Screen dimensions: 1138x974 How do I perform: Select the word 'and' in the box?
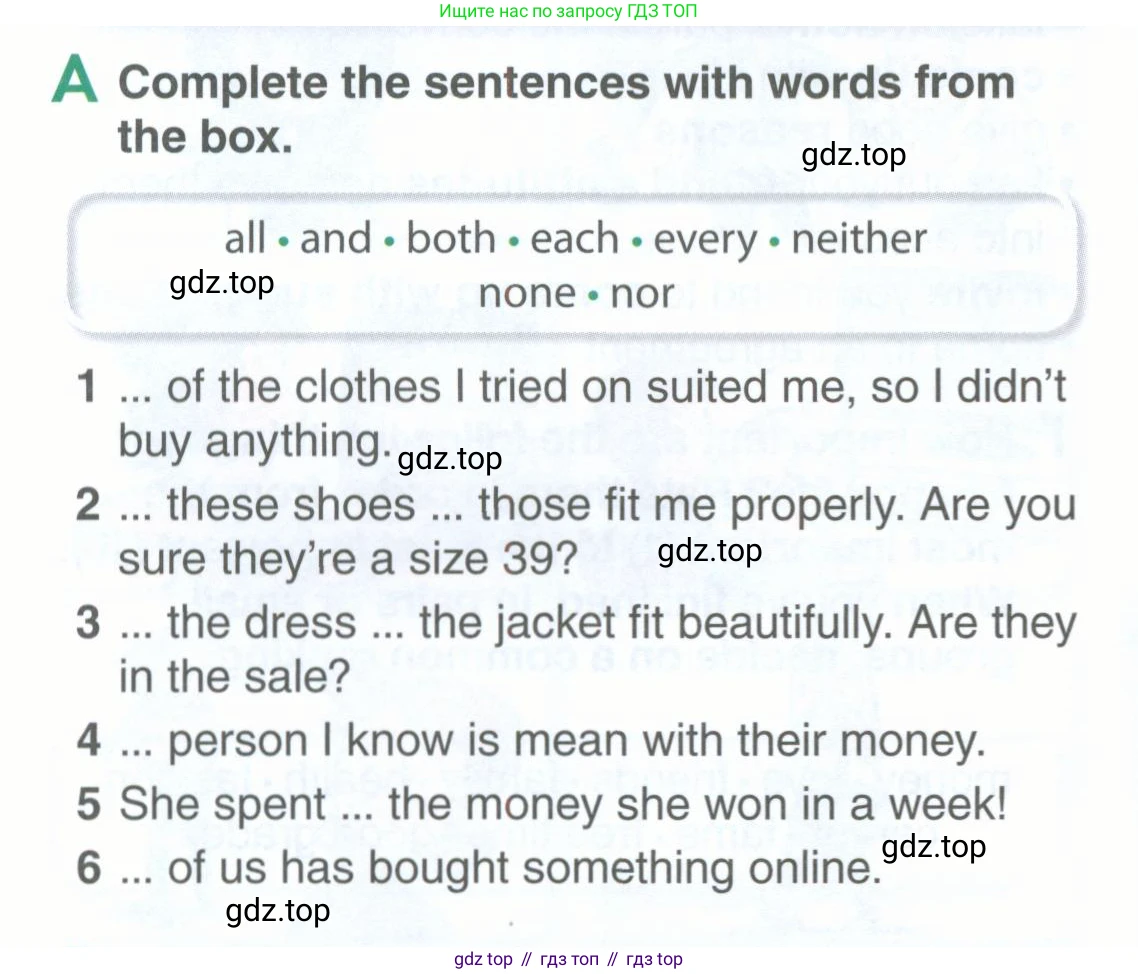[336, 238]
